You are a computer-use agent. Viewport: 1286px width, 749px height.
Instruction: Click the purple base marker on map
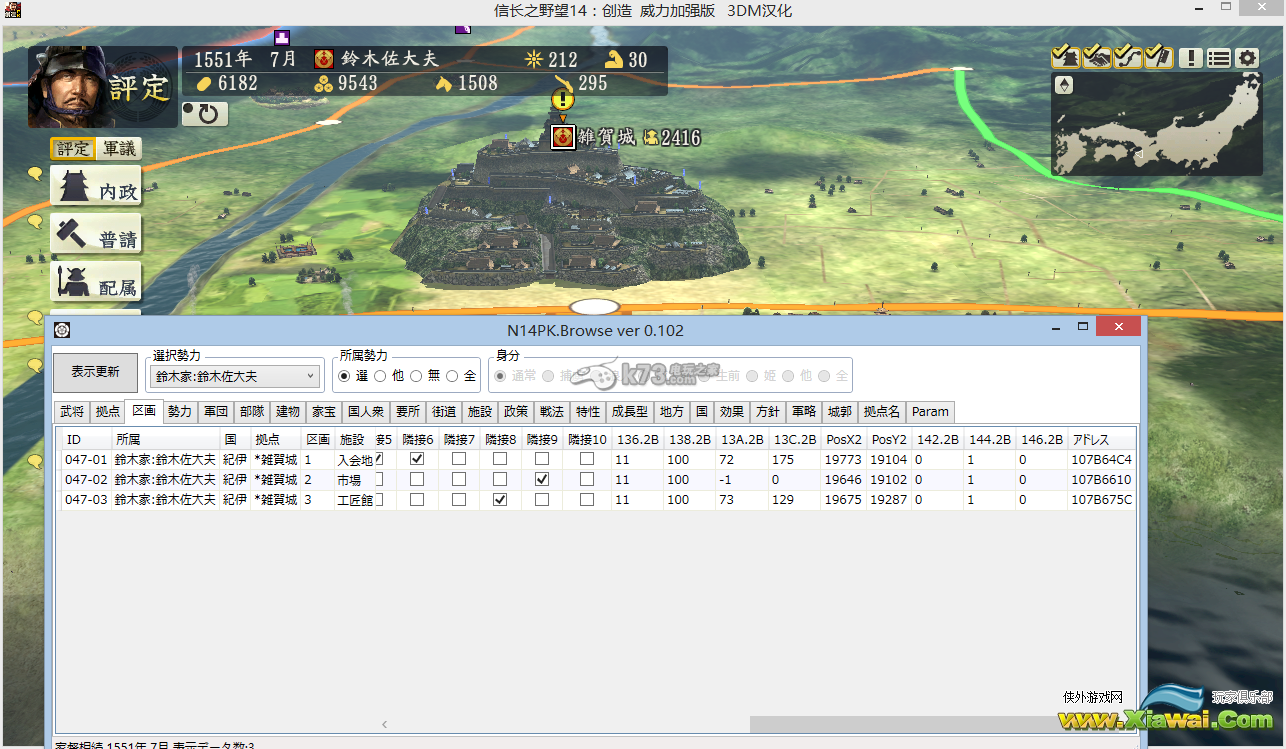[x=282, y=38]
